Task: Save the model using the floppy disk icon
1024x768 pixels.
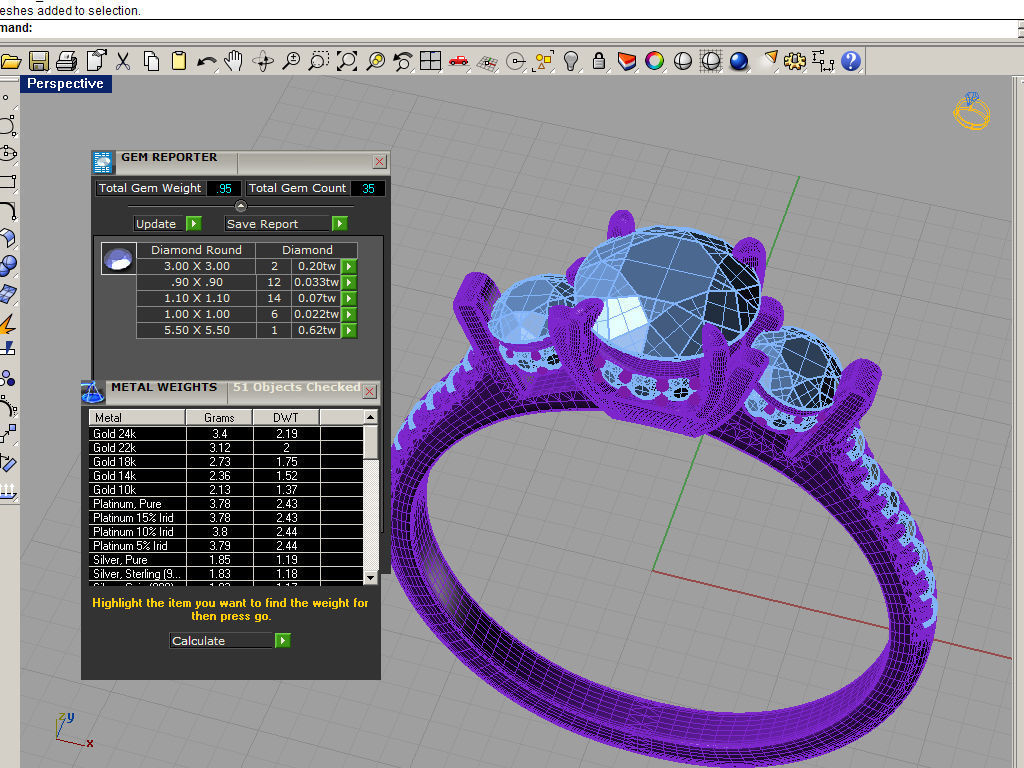Action: pyautogui.click(x=39, y=61)
